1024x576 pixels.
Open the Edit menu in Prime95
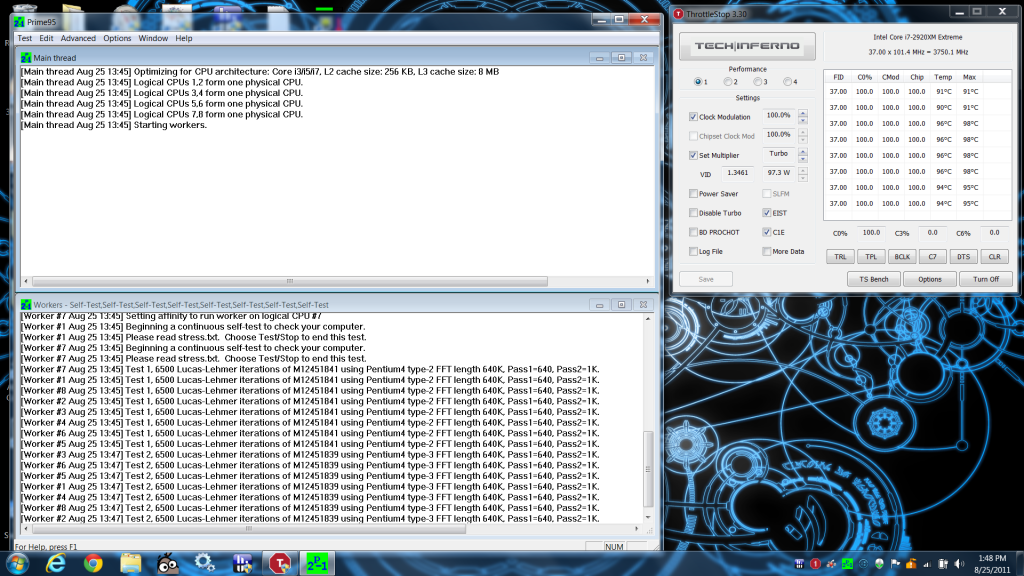[x=46, y=39]
